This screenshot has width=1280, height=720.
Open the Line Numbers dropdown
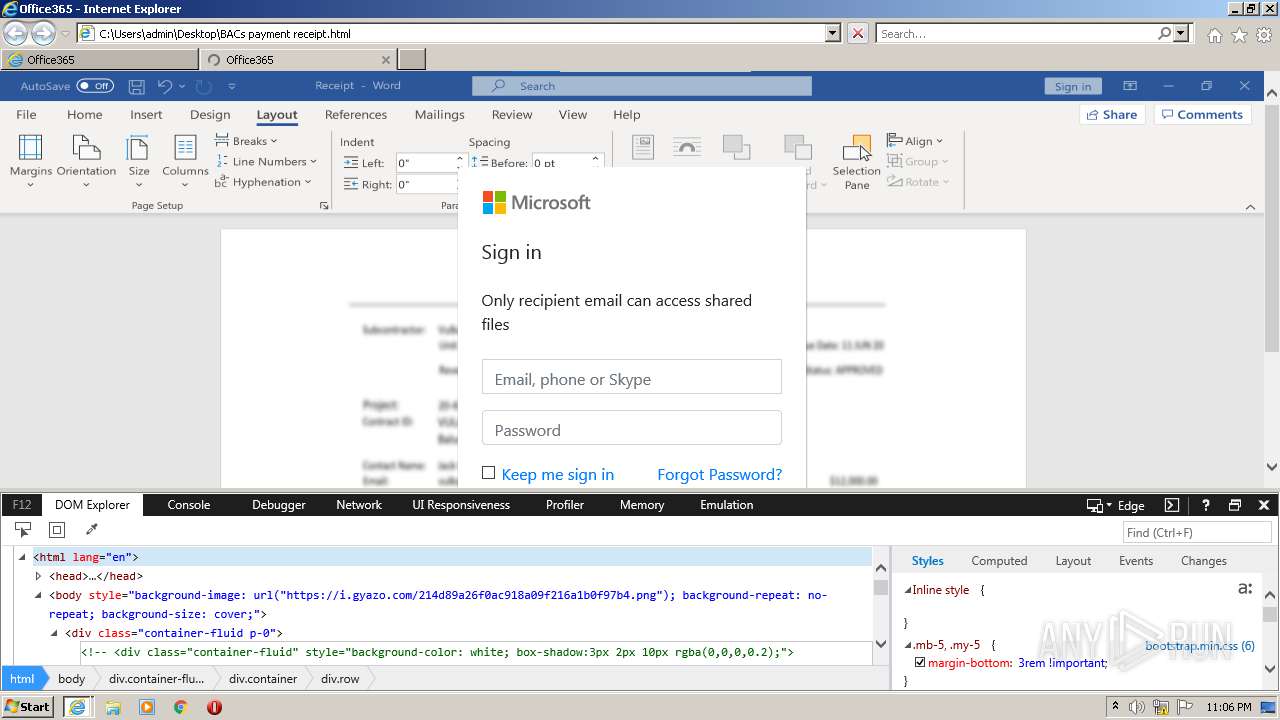[266, 161]
